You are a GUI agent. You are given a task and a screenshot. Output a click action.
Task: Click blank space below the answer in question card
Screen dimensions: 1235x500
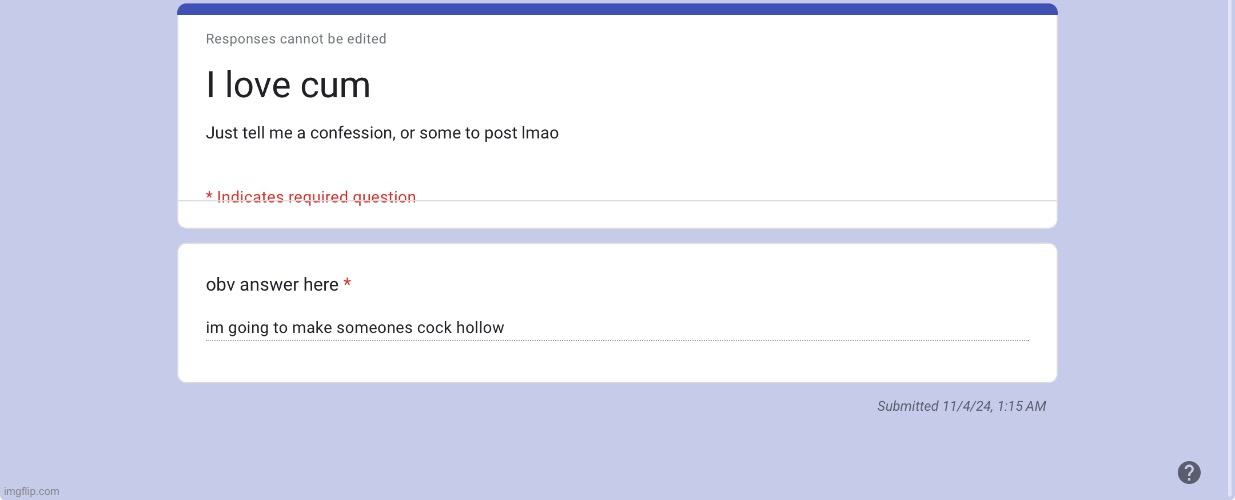click(617, 362)
